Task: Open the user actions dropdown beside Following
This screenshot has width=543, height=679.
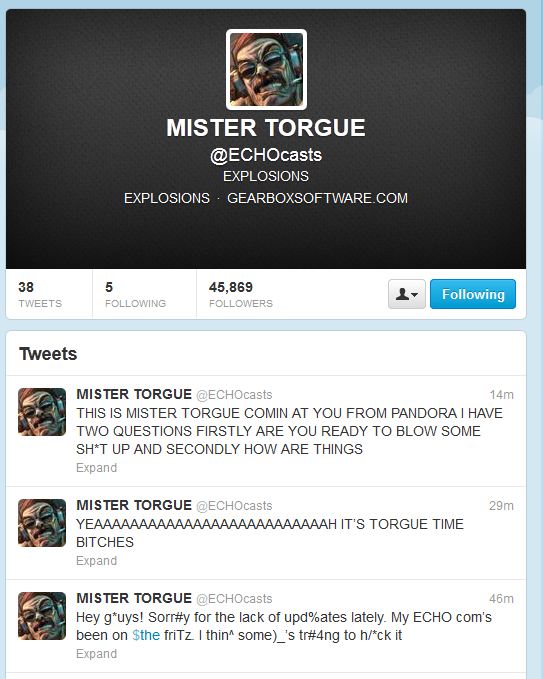Action: coord(407,294)
